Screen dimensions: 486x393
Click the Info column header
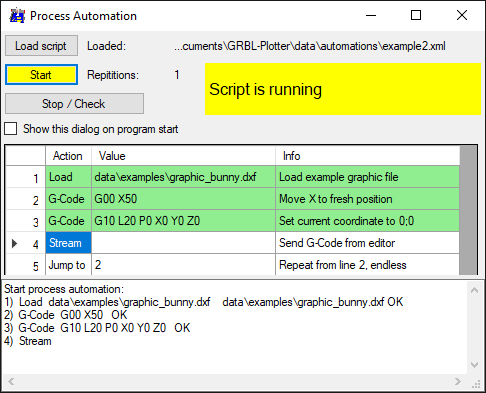point(367,156)
